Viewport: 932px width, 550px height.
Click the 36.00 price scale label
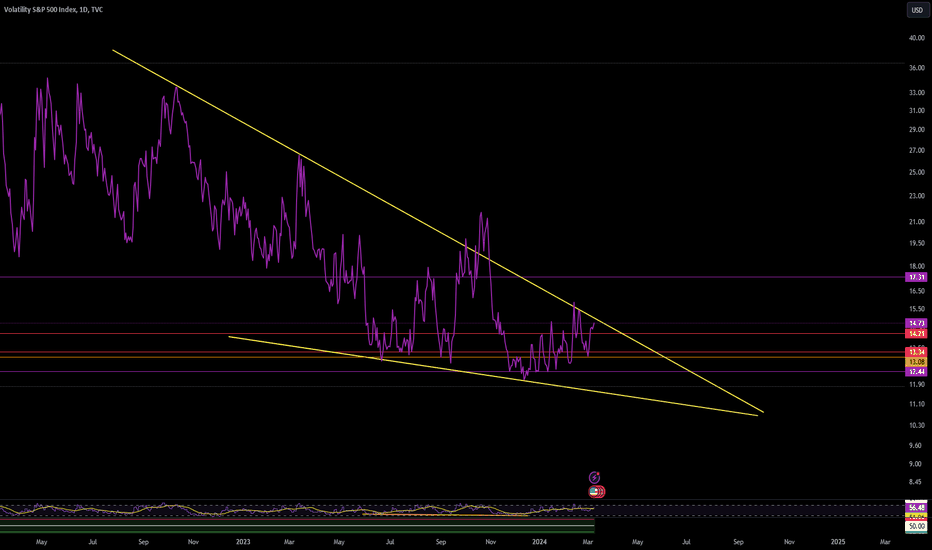coord(916,68)
